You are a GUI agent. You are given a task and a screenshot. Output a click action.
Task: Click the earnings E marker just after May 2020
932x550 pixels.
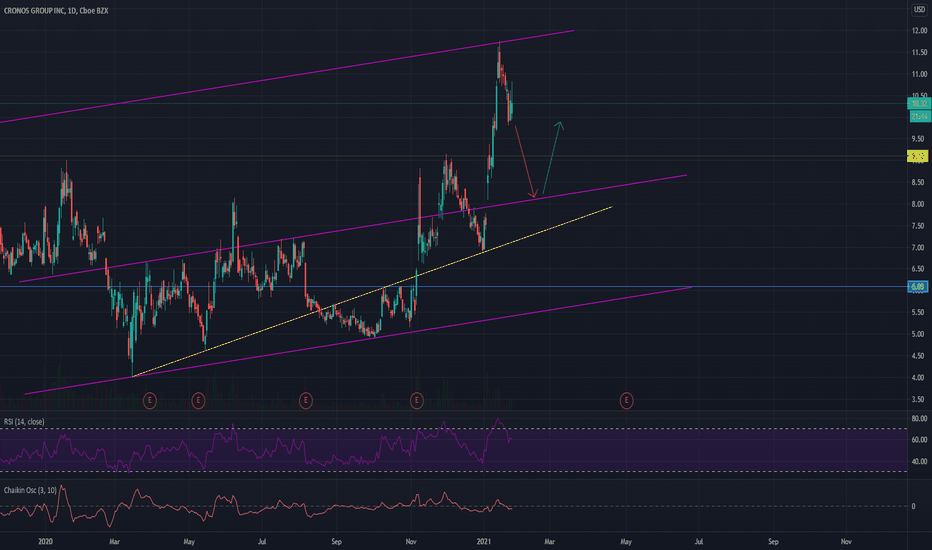199,401
